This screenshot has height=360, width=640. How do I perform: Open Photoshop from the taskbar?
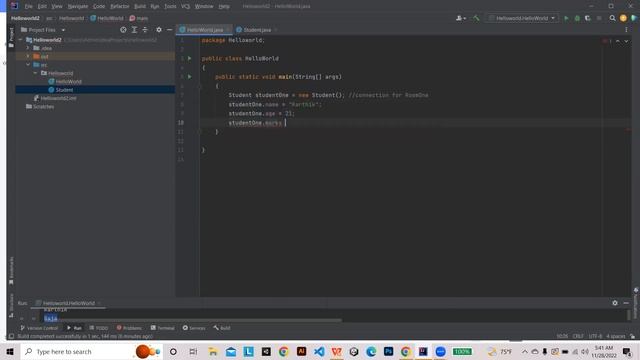pos(388,351)
